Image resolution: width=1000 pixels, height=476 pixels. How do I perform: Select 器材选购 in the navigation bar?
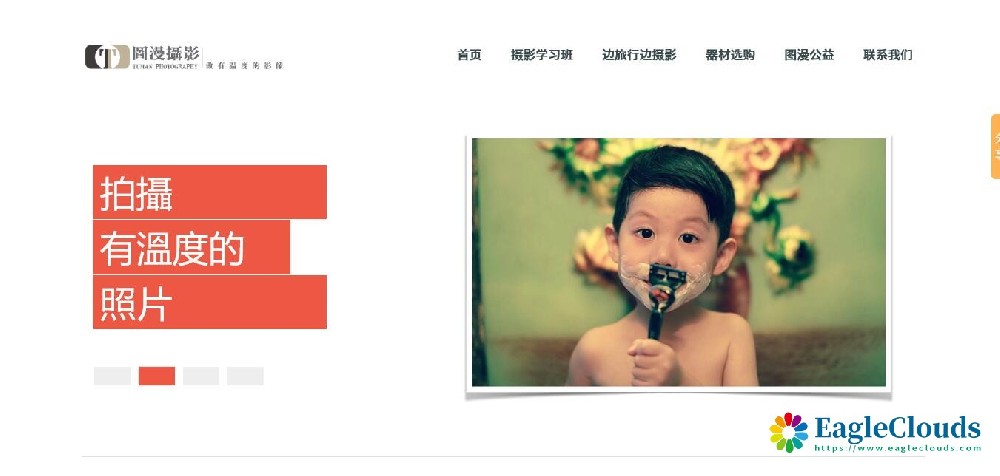coord(730,55)
